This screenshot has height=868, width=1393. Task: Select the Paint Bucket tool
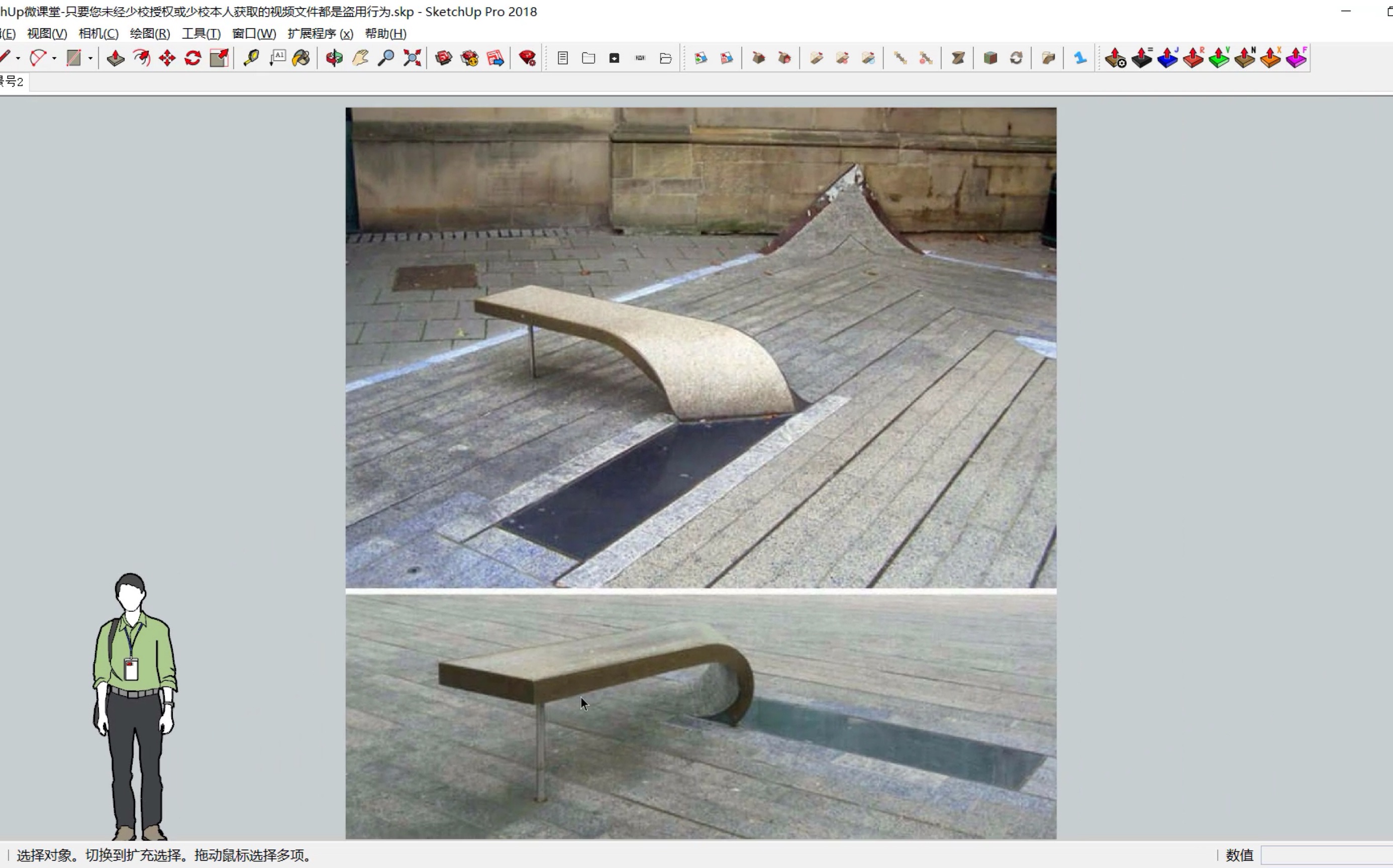(x=302, y=58)
